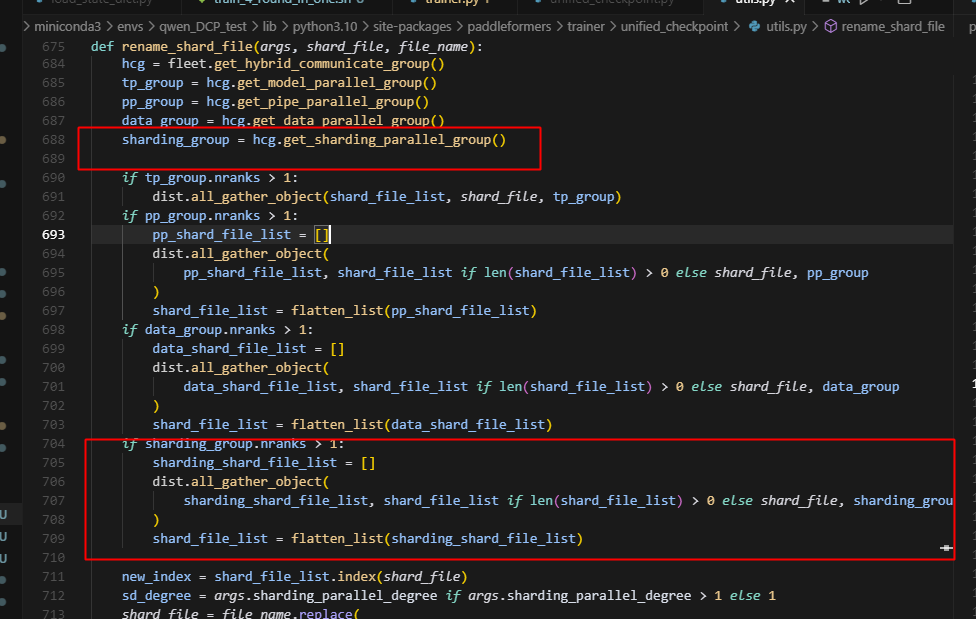This screenshot has width=976, height=619.
Task: Click line number 693 in the gutter
Action: pos(53,234)
